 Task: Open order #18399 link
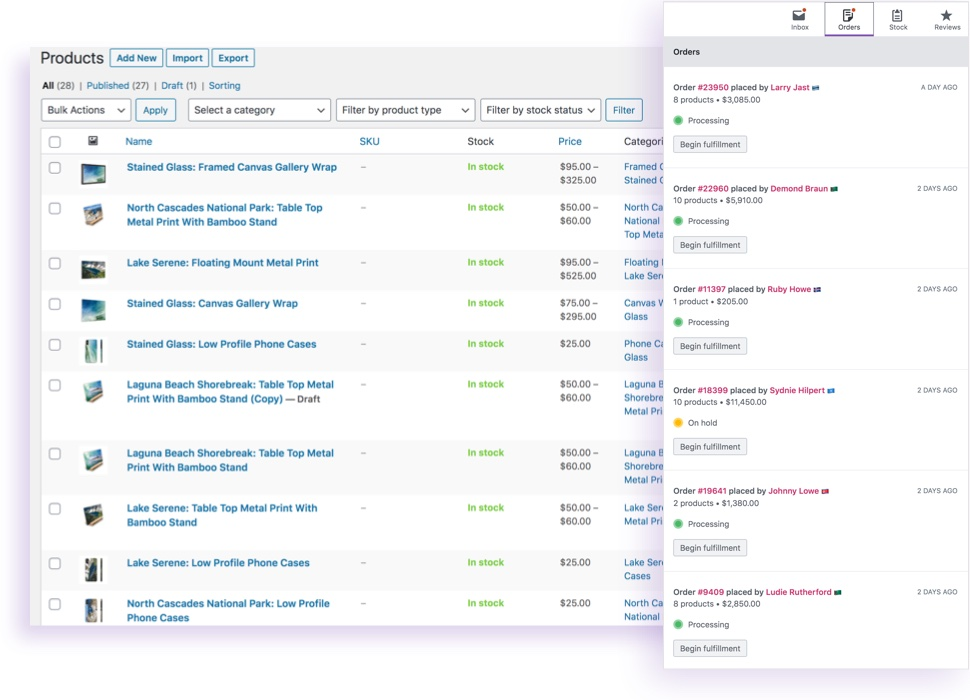[x=712, y=390]
